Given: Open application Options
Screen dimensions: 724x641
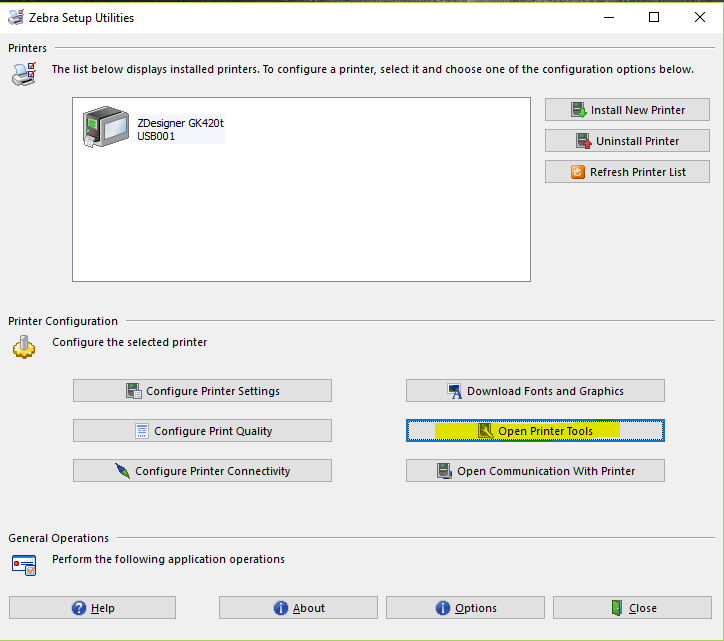Looking at the screenshot, I should click(465, 608).
